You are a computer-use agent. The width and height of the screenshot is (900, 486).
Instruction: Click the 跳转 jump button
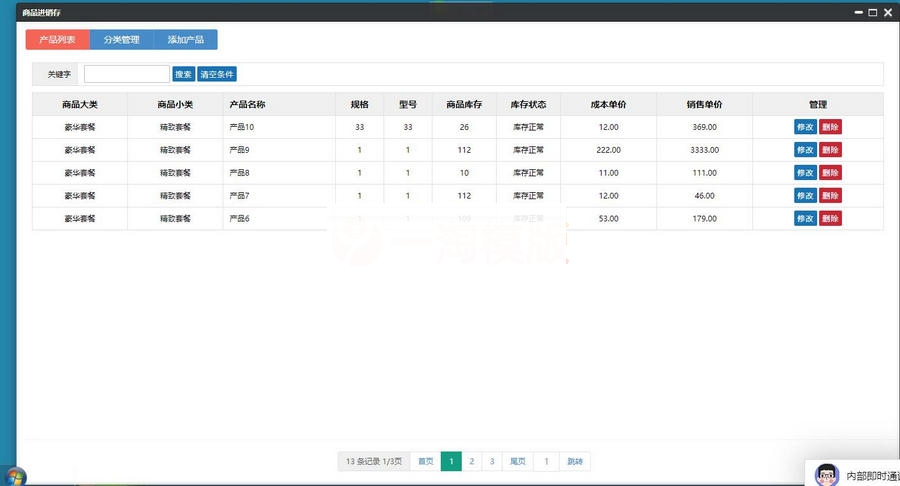point(575,461)
